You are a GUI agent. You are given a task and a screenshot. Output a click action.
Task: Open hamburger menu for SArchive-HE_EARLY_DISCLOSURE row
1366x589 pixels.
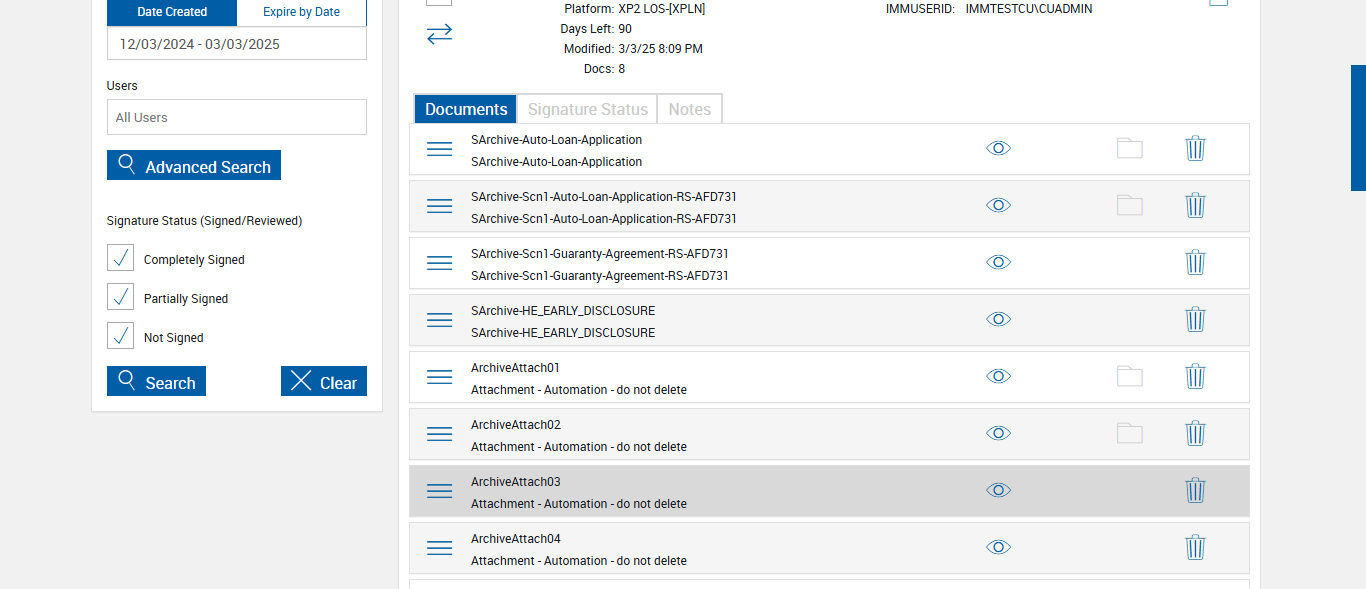coord(440,320)
